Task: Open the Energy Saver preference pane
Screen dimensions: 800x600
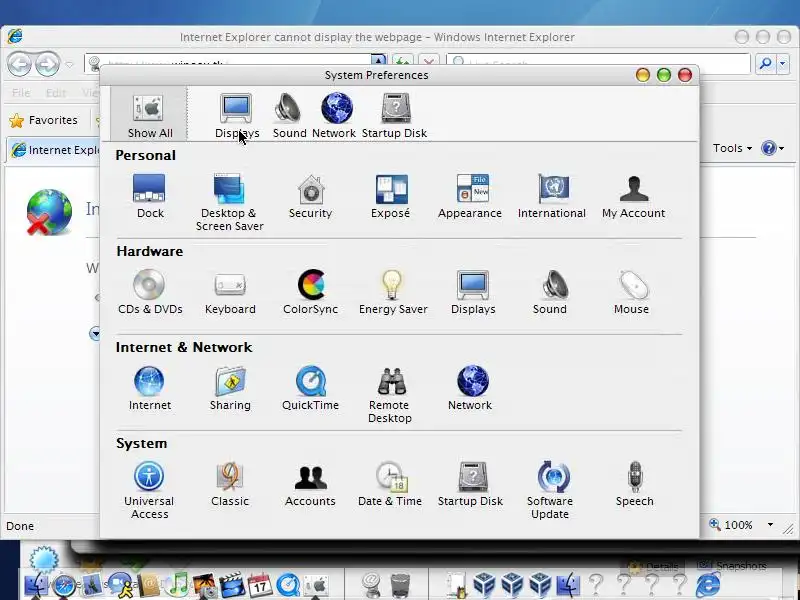Action: pos(393,292)
